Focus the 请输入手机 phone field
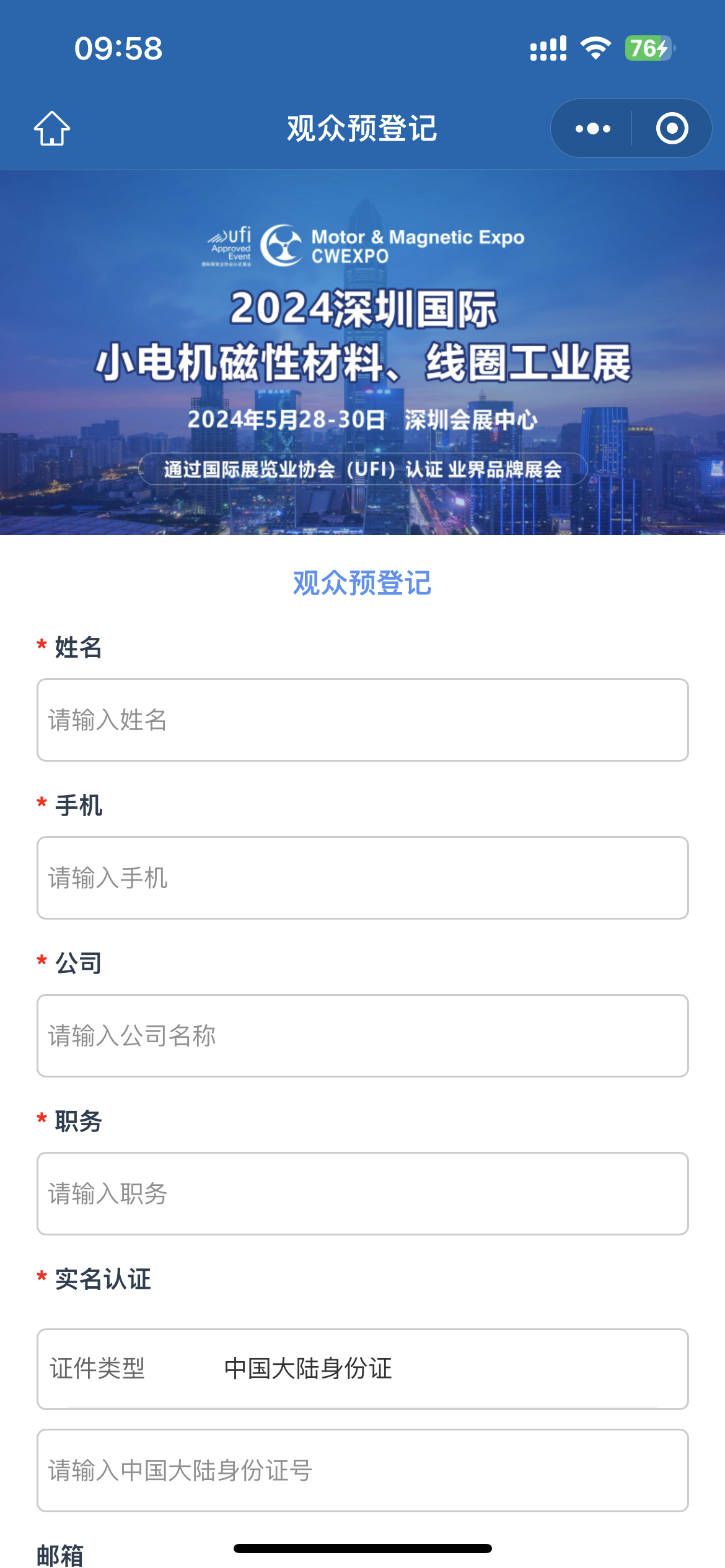 point(362,878)
